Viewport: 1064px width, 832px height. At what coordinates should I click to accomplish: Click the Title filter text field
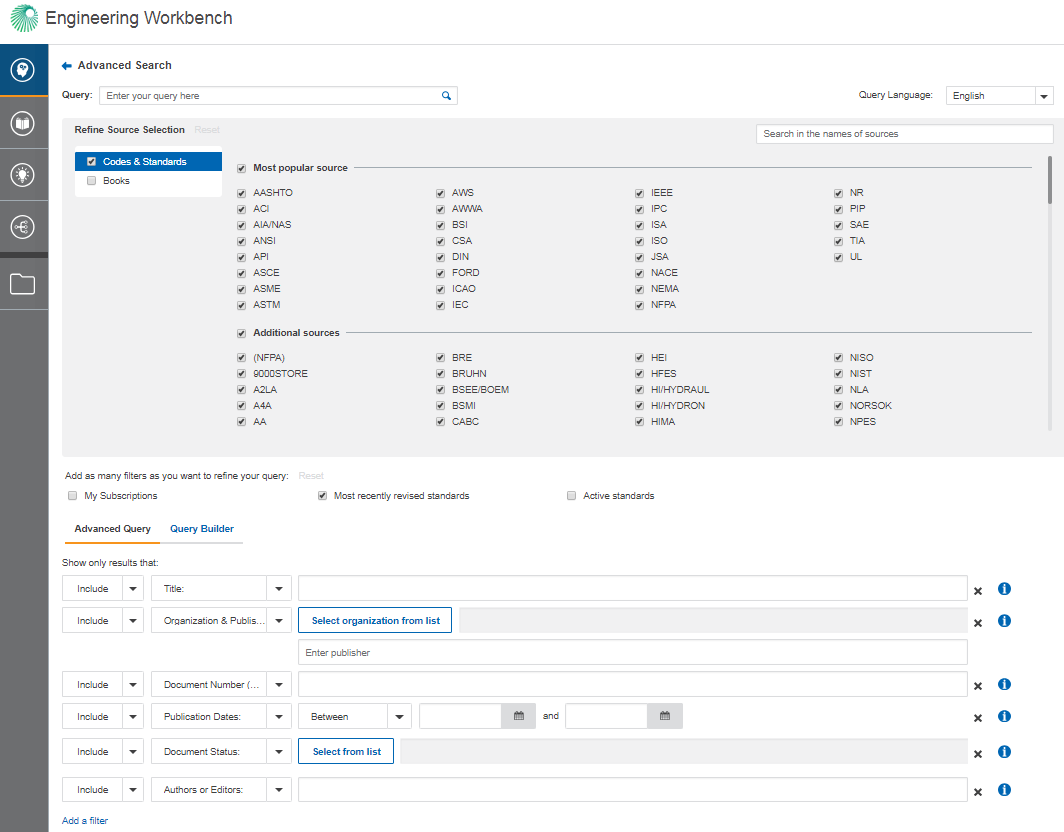click(x=633, y=588)
